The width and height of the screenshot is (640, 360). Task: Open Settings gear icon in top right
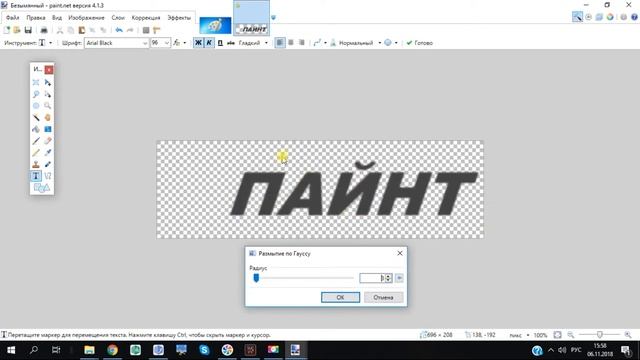[x=624, y=17]
